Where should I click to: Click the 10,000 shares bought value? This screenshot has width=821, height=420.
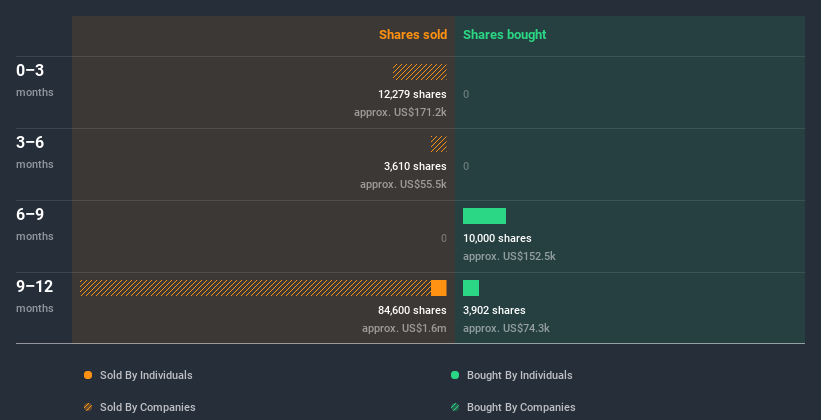[497, 238]
